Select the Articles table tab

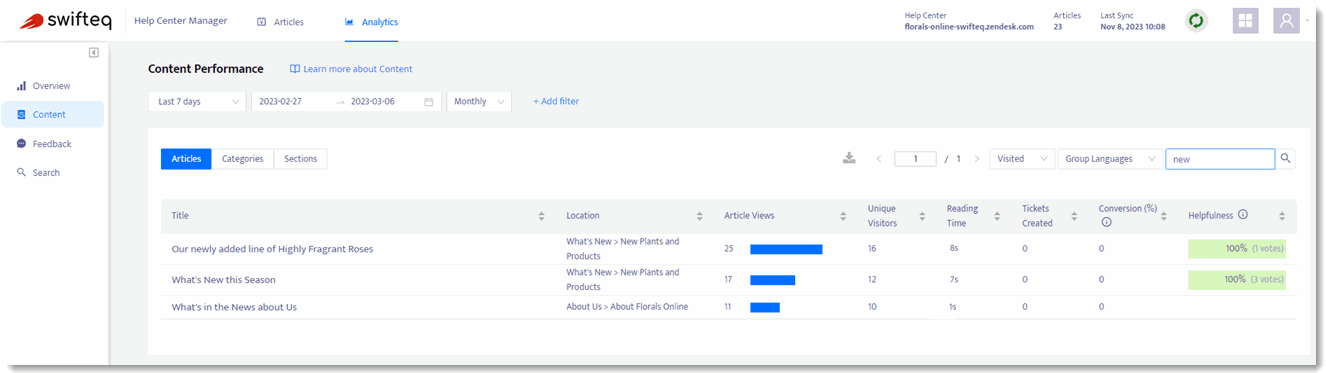click(186, 158)
